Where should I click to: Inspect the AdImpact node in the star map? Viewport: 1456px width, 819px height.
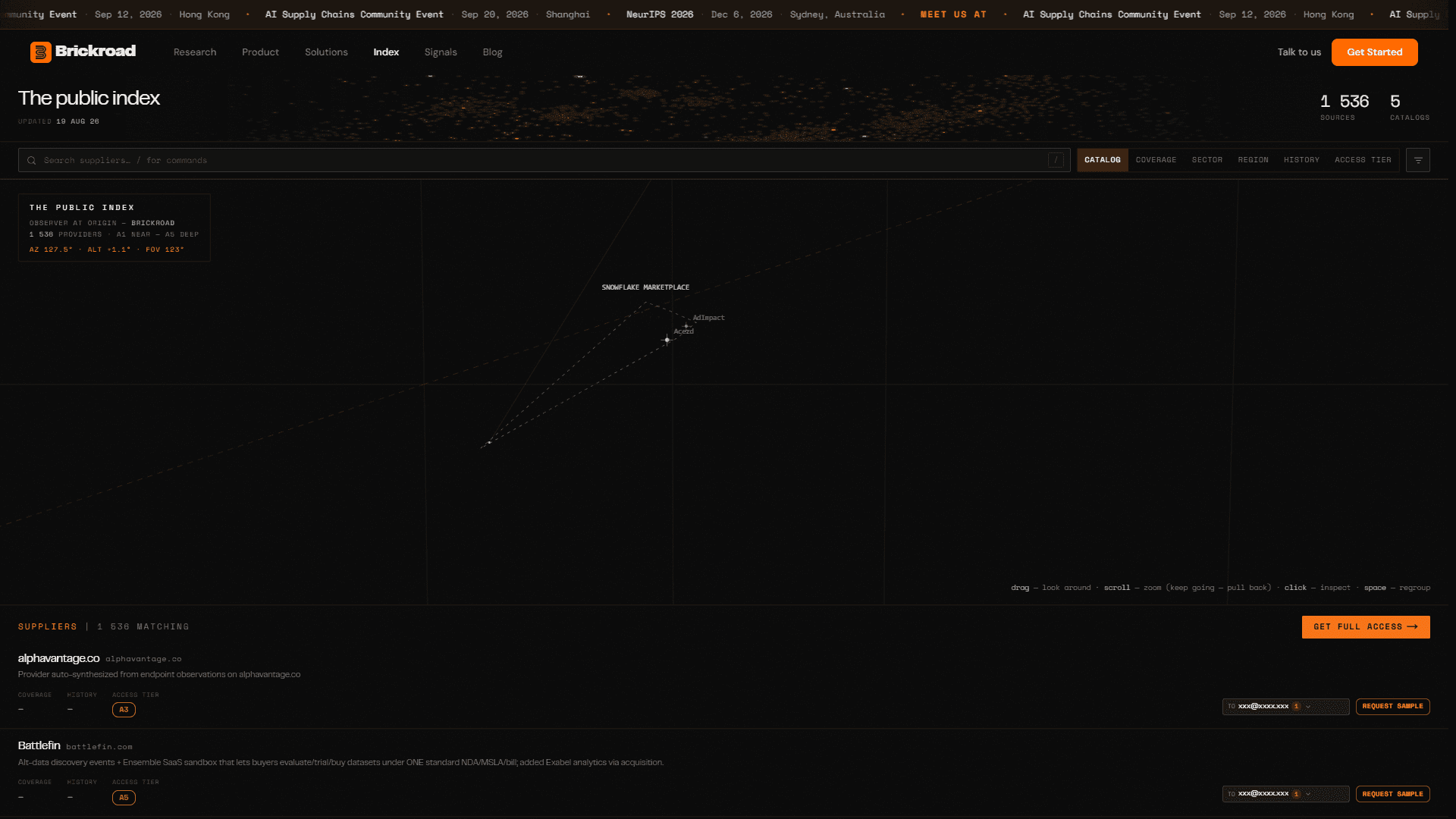[686, 326]
